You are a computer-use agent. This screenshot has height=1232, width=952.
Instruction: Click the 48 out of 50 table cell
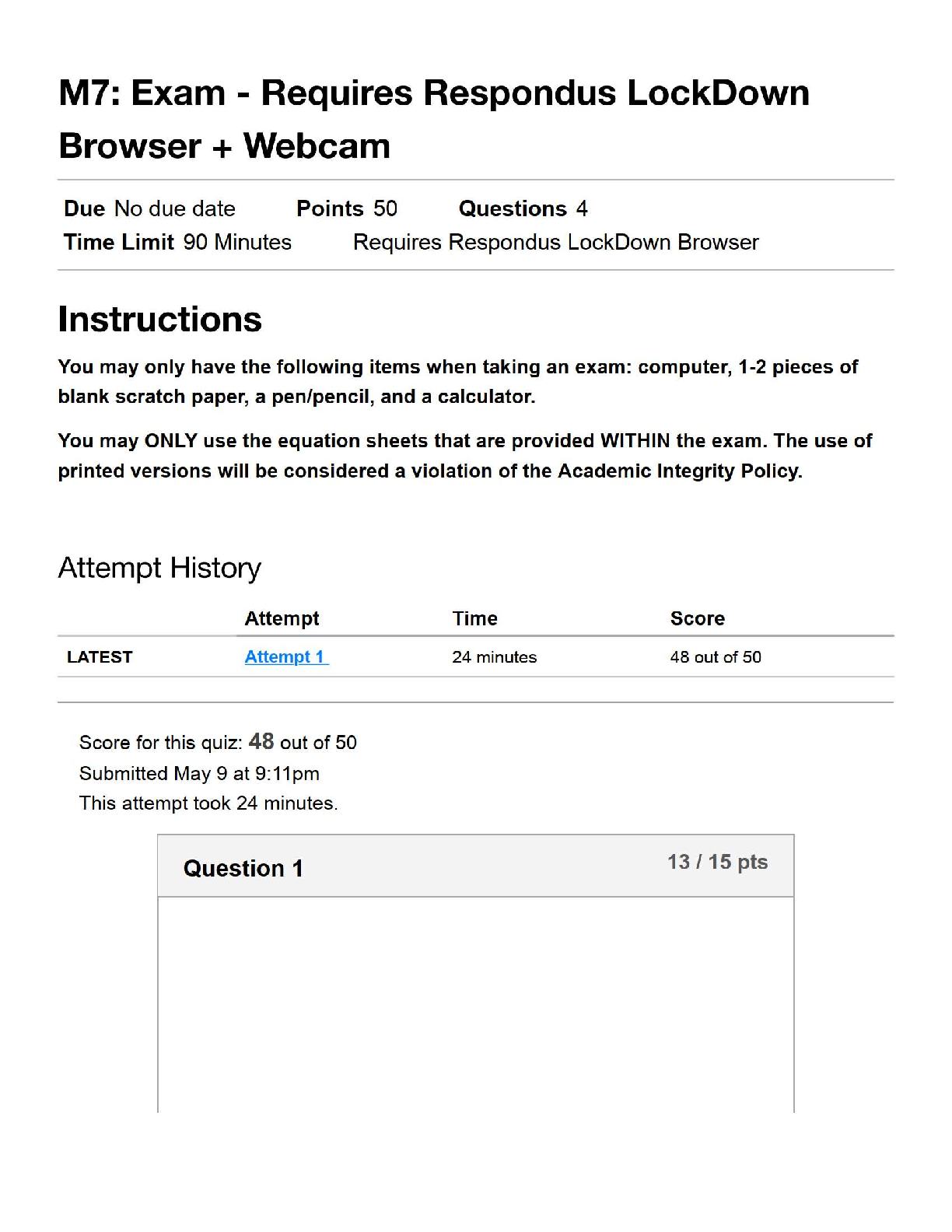tap(716, 657)
